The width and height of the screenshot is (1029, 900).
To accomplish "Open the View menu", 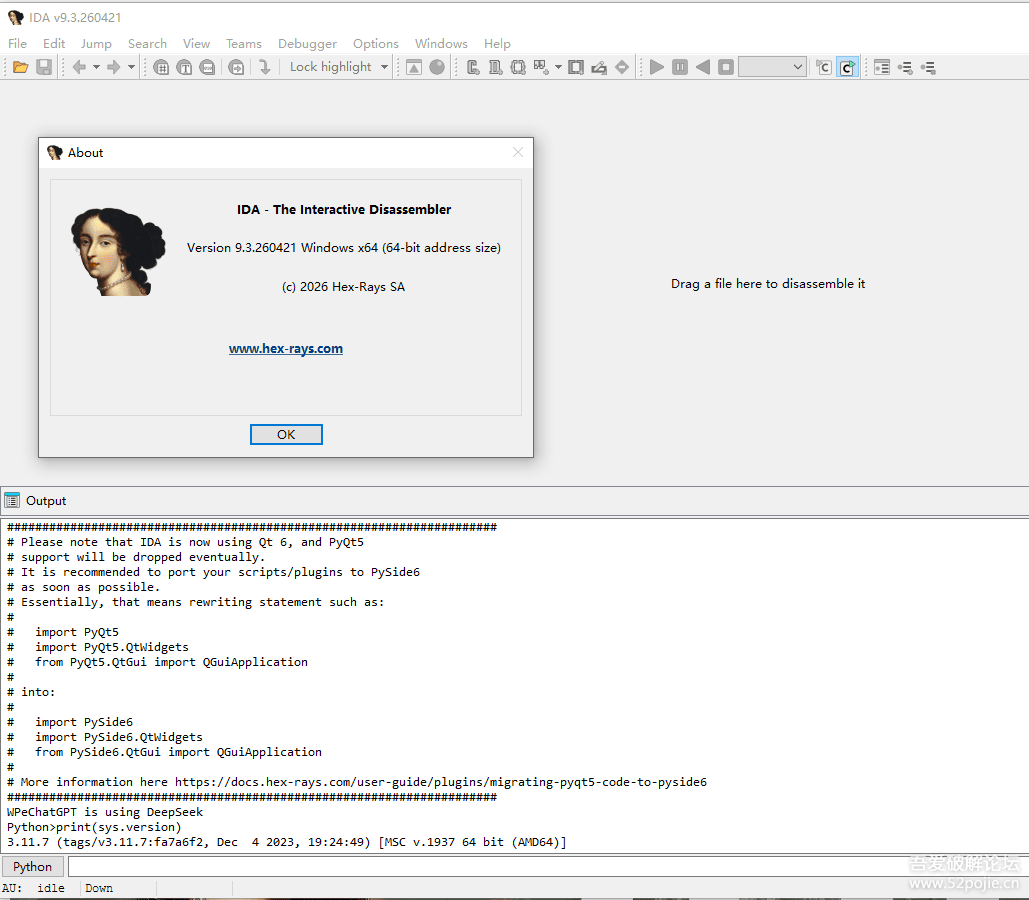I will pos(196,43).
